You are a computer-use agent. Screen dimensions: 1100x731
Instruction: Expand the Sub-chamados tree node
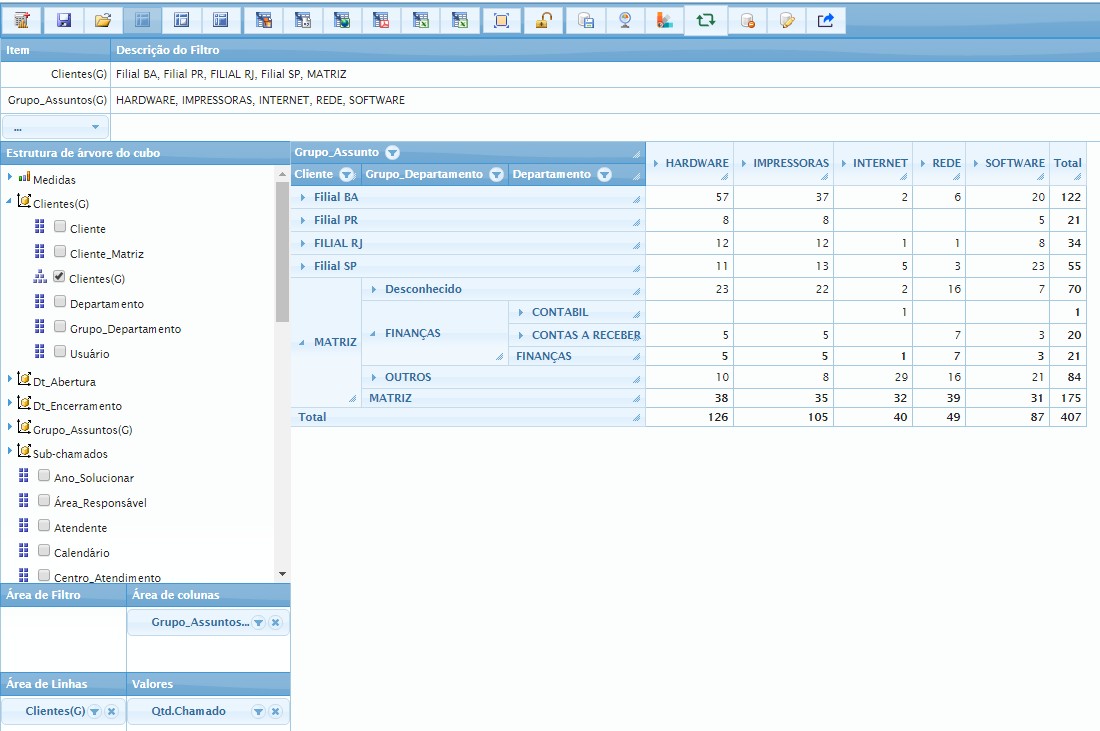click(10, 450)
